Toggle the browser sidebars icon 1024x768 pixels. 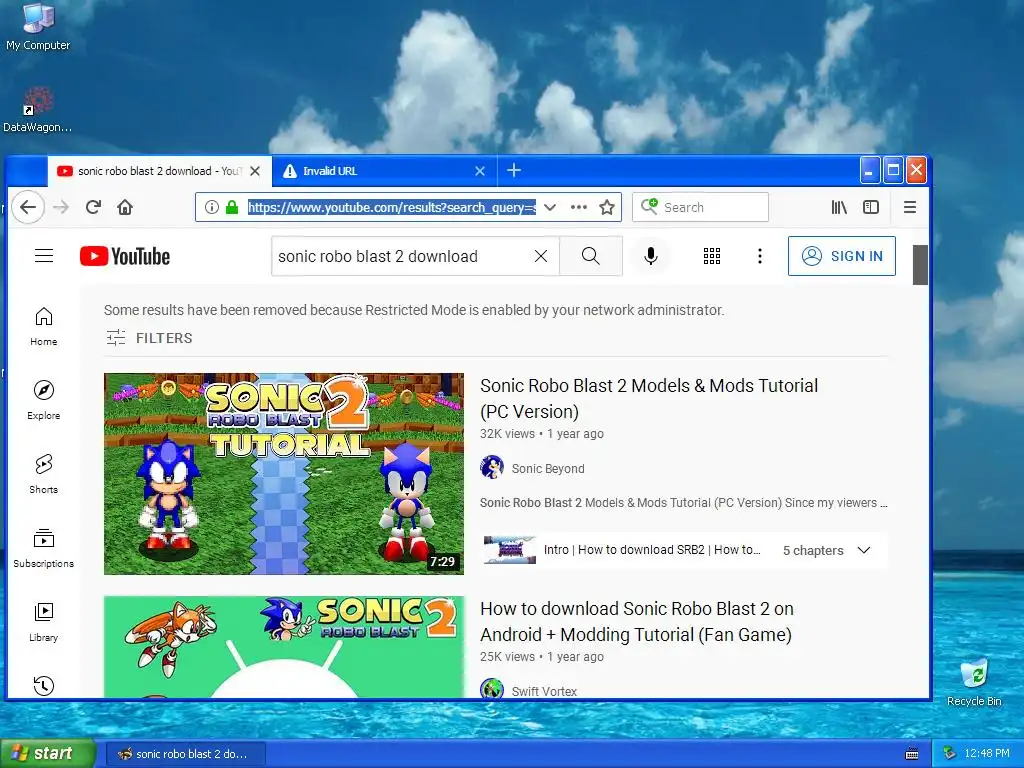(871, 207)
